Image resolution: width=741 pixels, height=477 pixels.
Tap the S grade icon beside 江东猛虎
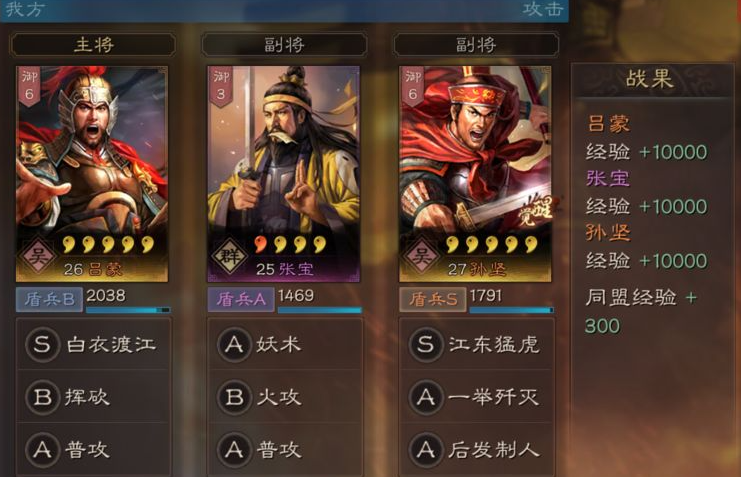tap(426, 344)
